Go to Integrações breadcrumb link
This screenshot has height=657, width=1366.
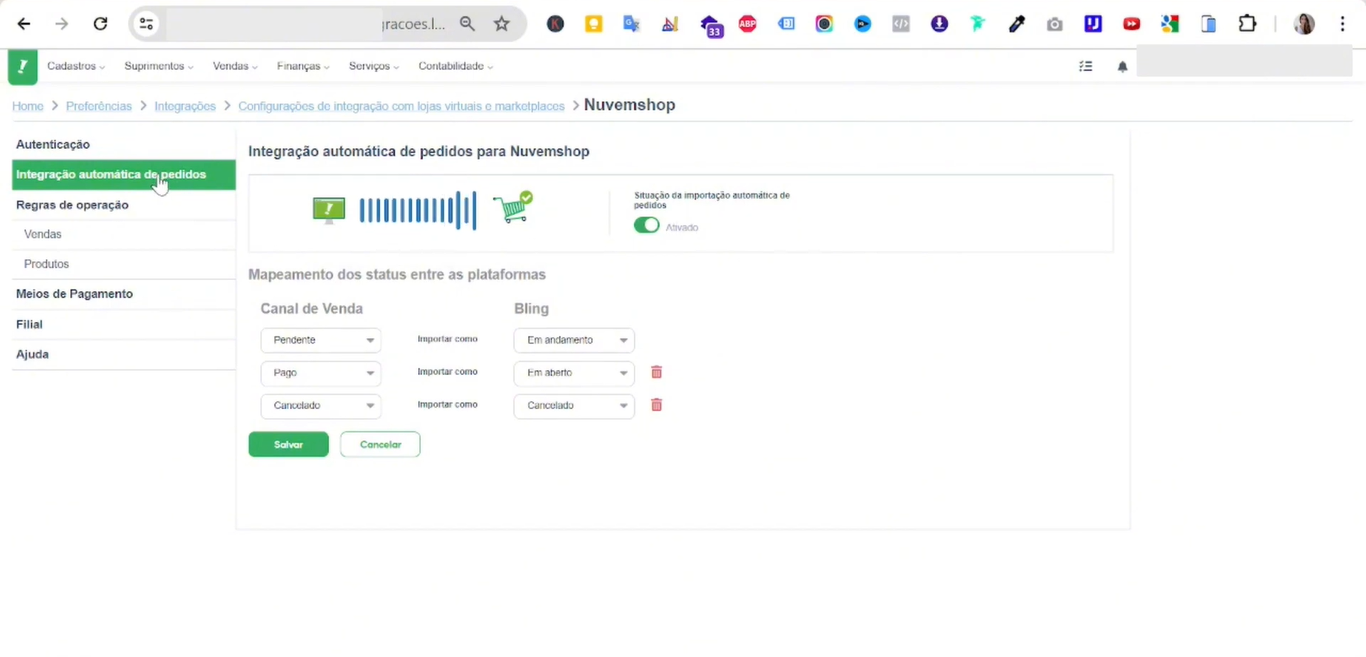[x=185, y=106]
